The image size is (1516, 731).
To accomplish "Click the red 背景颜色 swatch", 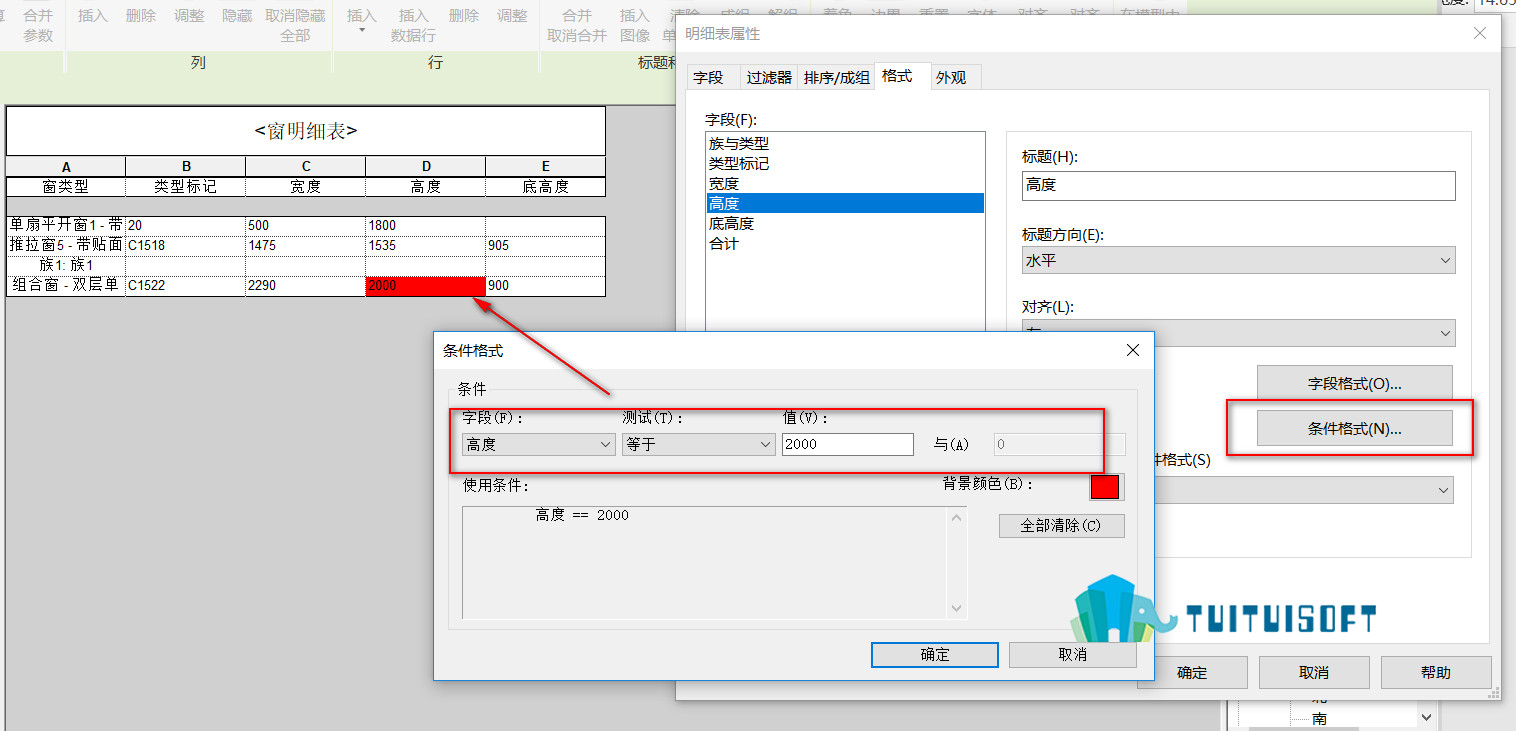I will (x=1105, y=487).
